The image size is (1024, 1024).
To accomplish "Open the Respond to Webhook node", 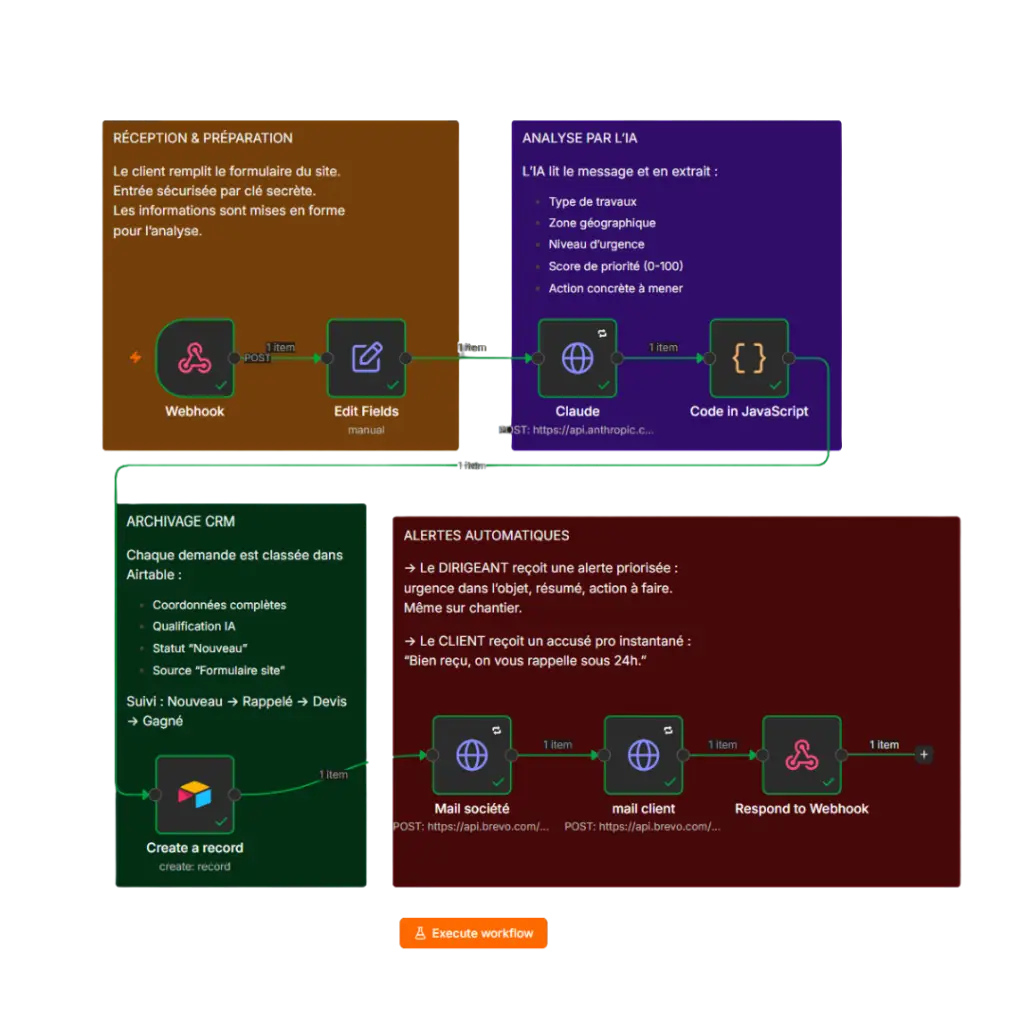I will [802, 755].
